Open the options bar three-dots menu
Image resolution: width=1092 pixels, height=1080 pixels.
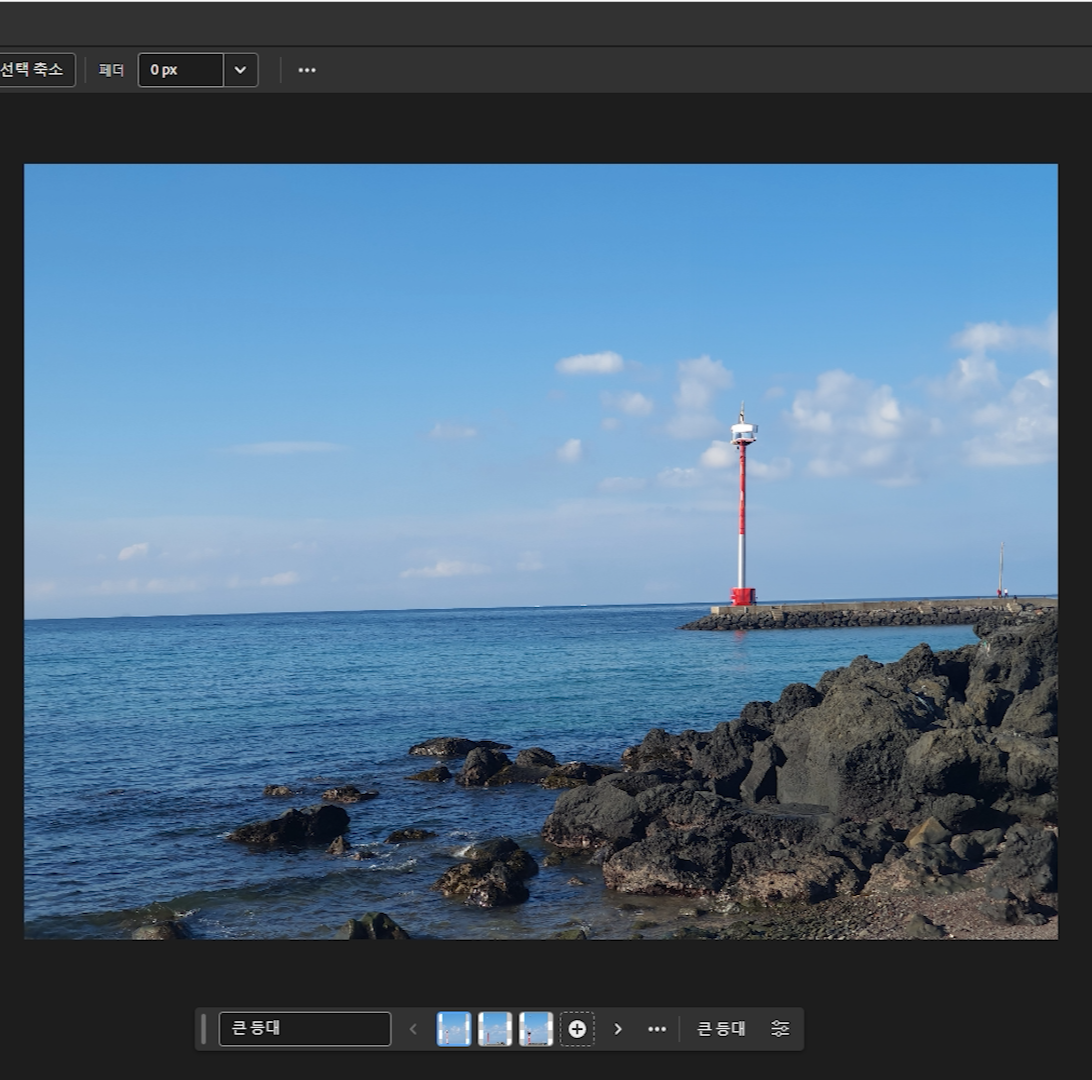(307, 70)
